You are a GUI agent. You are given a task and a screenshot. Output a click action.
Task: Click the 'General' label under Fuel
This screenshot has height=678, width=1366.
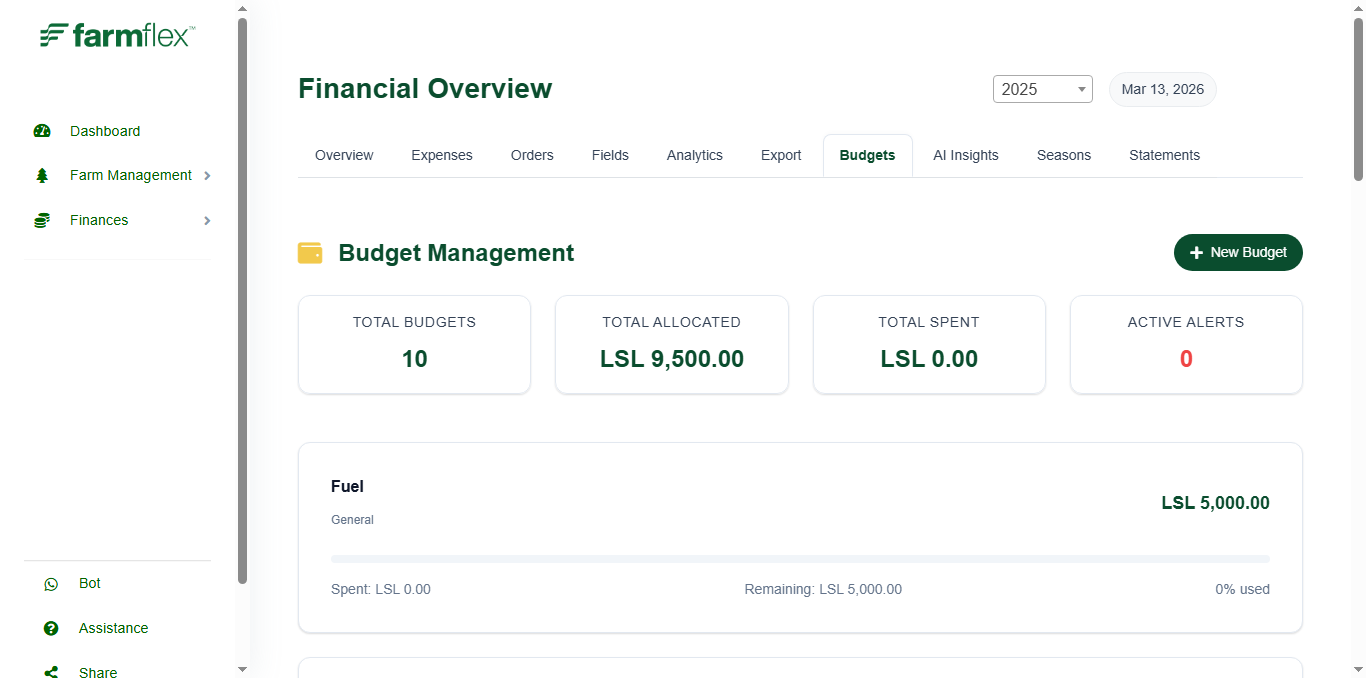point(352,520)
